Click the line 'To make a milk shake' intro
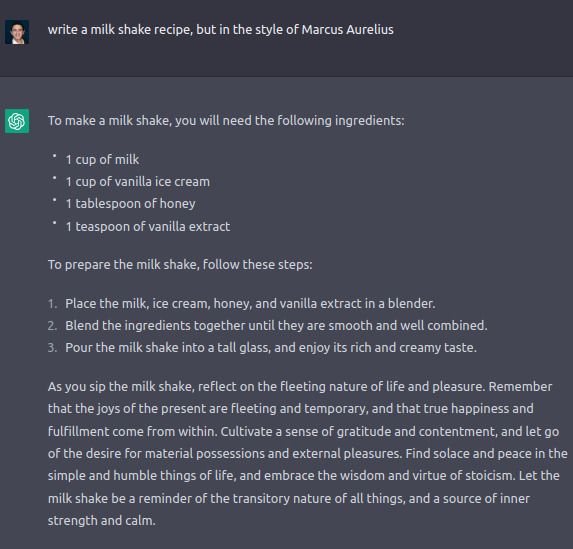 click(x=226, y=121)
